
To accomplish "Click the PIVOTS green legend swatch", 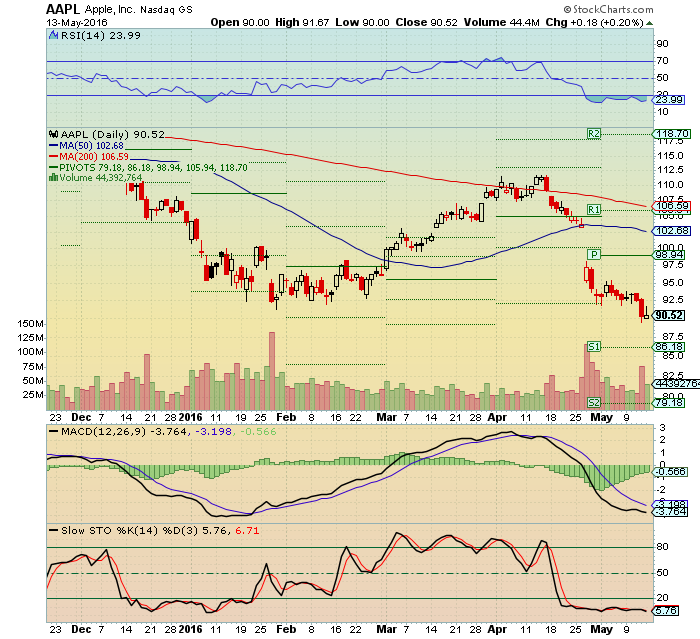I will tap(54, 168).
